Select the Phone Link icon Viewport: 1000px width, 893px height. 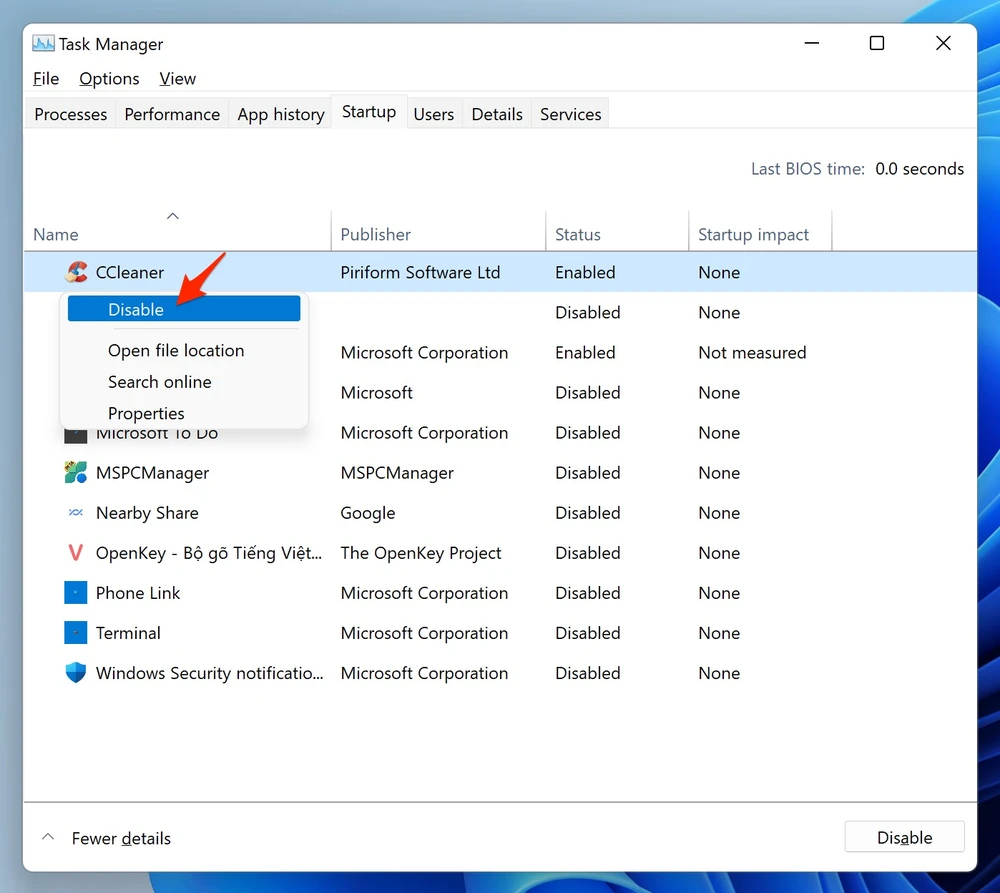pyautogui.click(x=75, y=592)
